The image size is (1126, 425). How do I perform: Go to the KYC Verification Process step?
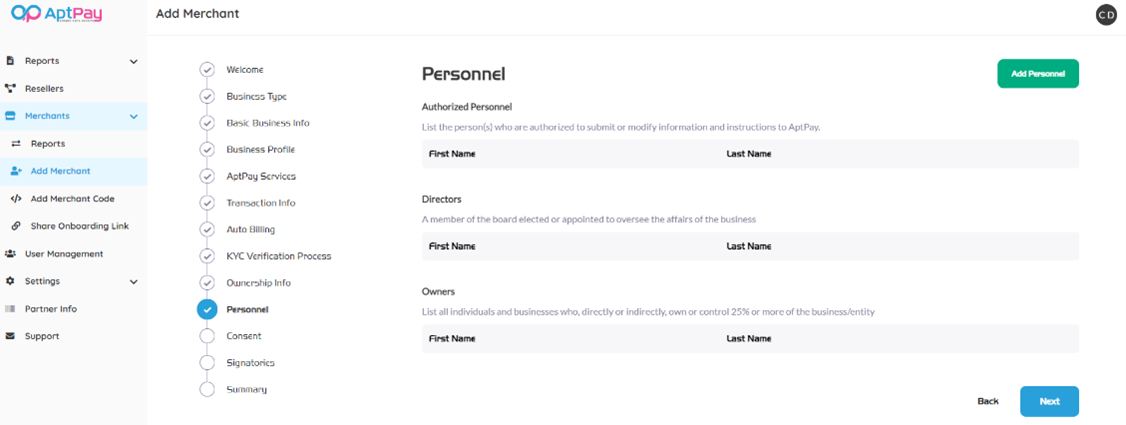point(279,256)
